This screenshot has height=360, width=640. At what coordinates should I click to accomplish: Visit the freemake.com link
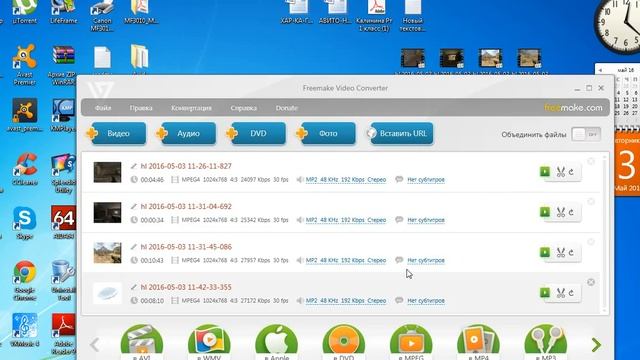tap(573, 108)
